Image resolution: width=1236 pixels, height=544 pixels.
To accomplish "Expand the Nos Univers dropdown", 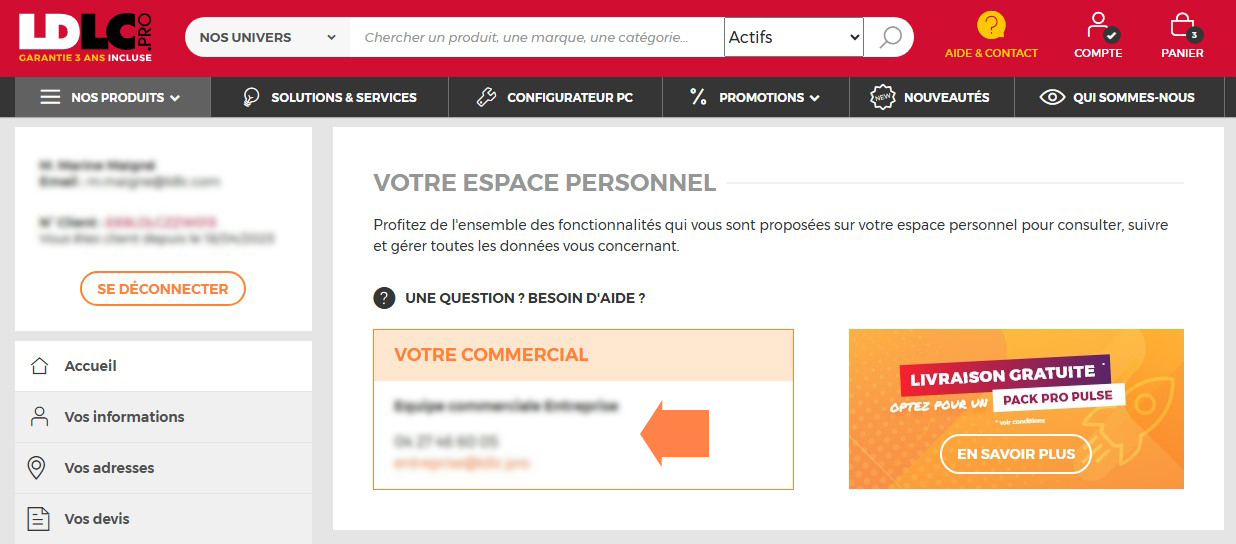I will click(x=267, y=38).
